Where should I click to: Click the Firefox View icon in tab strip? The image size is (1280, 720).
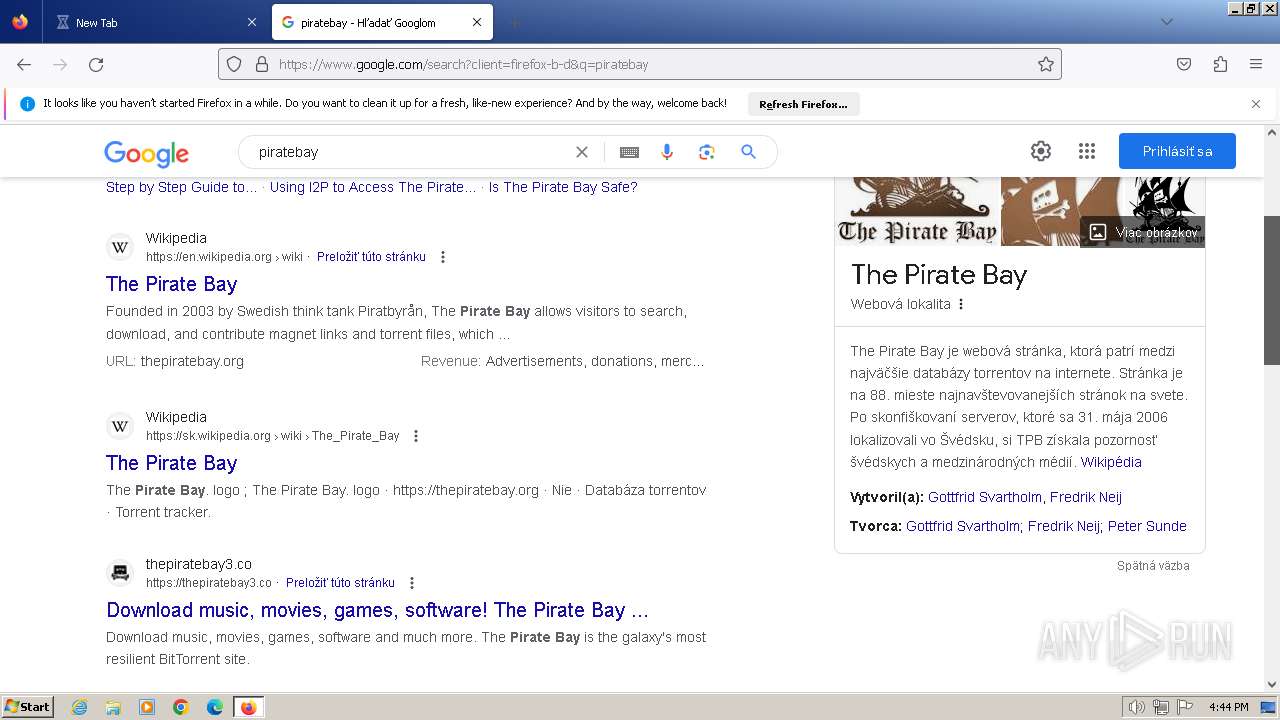point(20,22)
